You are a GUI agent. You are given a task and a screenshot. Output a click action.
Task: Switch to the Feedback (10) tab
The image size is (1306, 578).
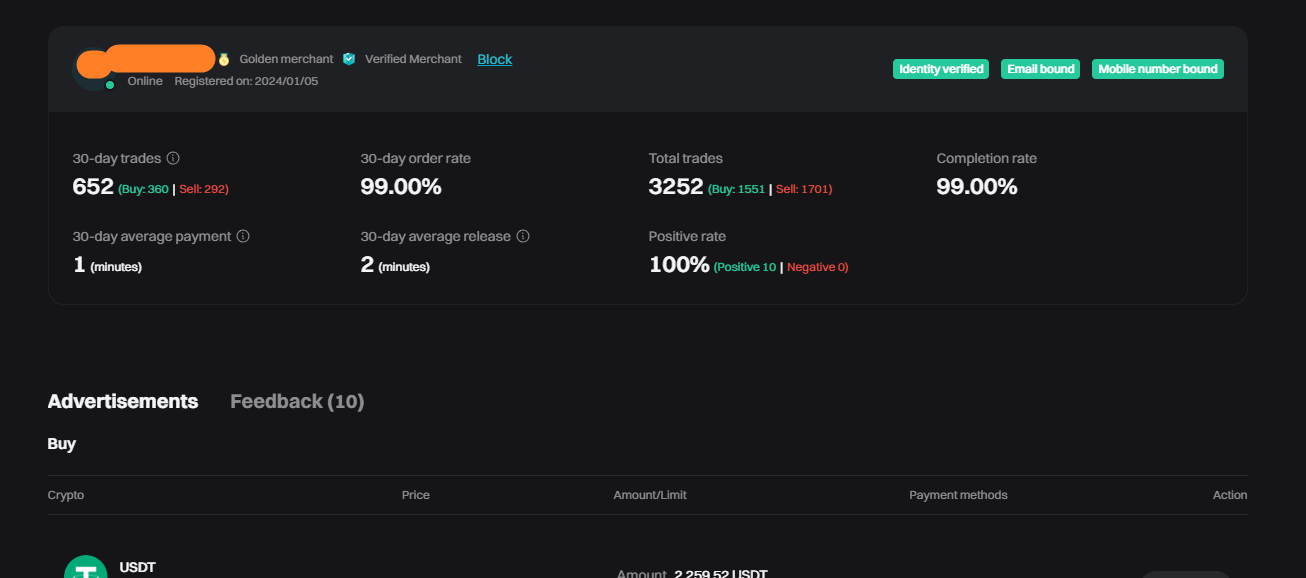pos(297,401)
